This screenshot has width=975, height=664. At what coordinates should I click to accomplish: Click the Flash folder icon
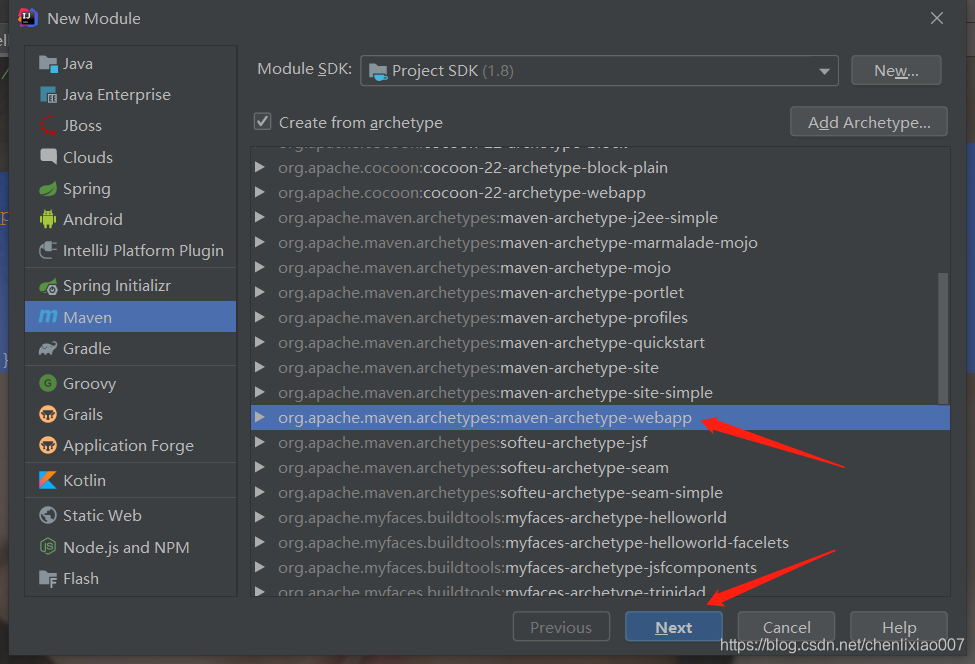click(48, 578)
